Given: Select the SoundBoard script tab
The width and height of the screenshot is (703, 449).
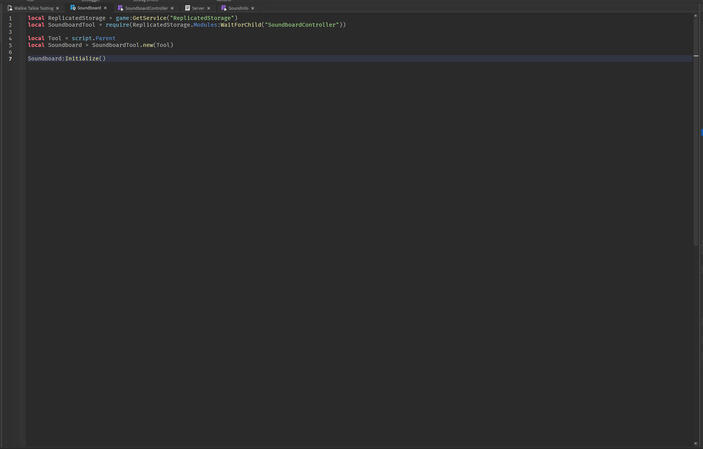Looking at the screenshot, I should coord(89,8).
